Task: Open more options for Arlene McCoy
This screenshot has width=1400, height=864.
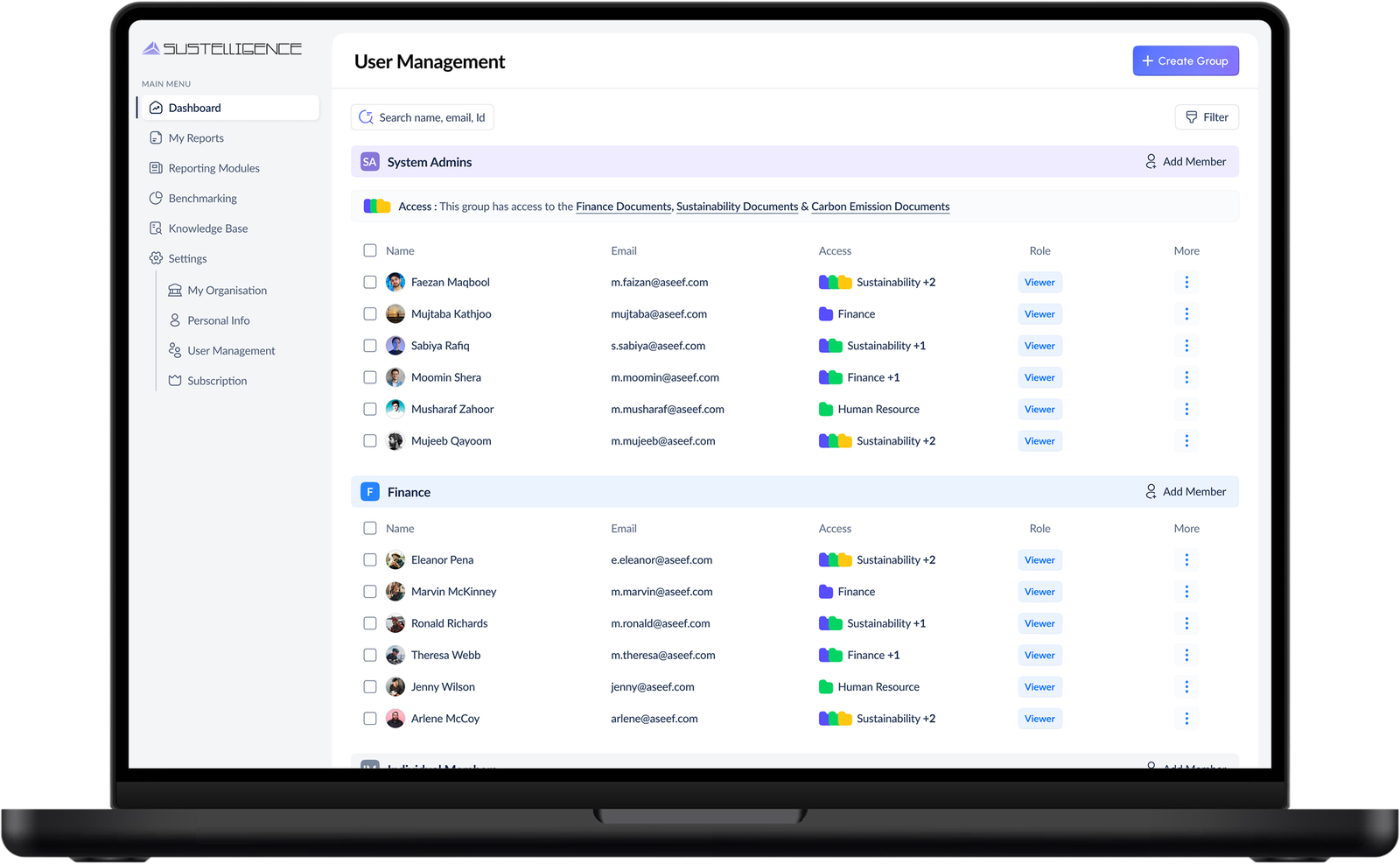Action: (x=1186, y=719)
